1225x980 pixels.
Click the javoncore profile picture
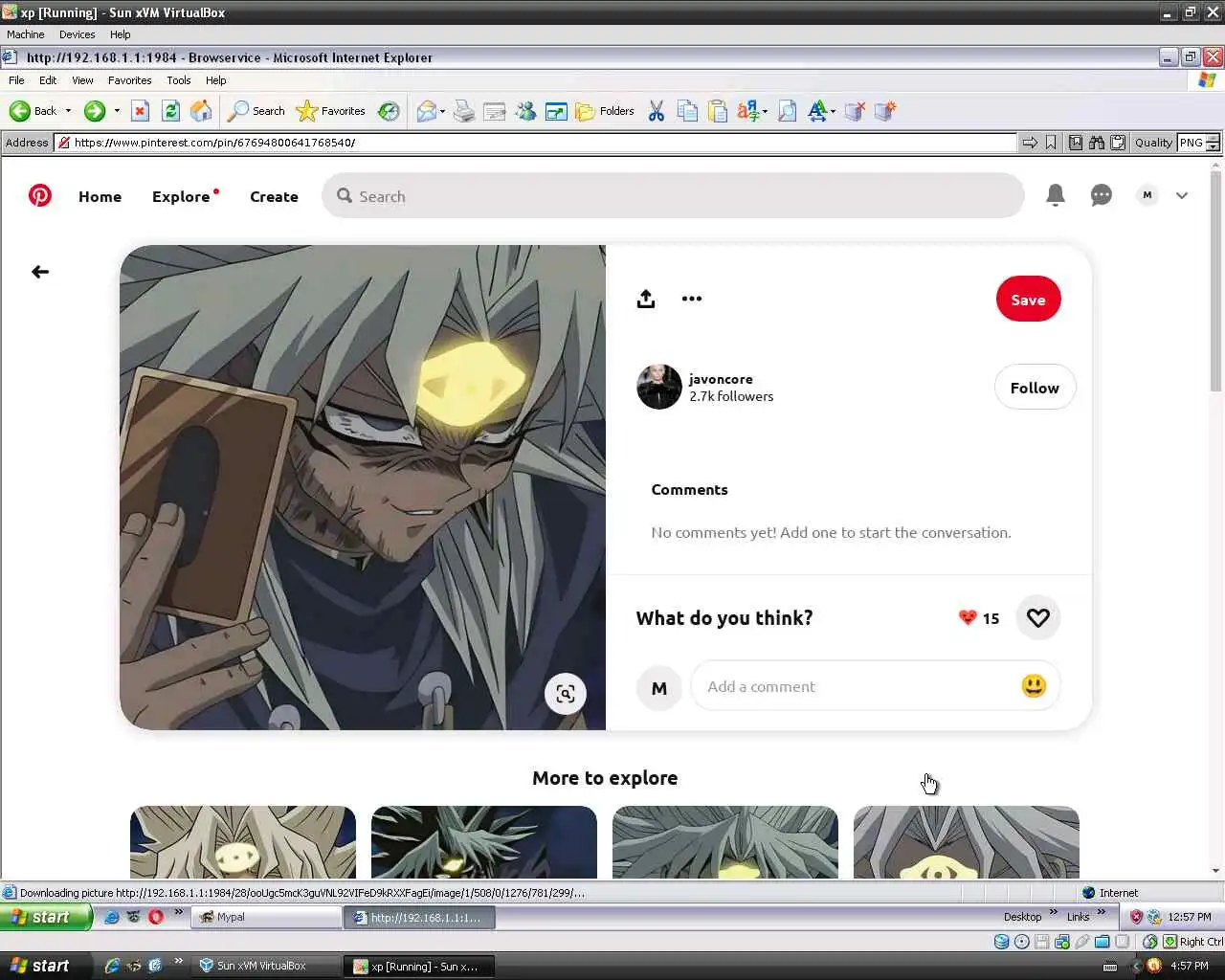click(x=659, y=387)
